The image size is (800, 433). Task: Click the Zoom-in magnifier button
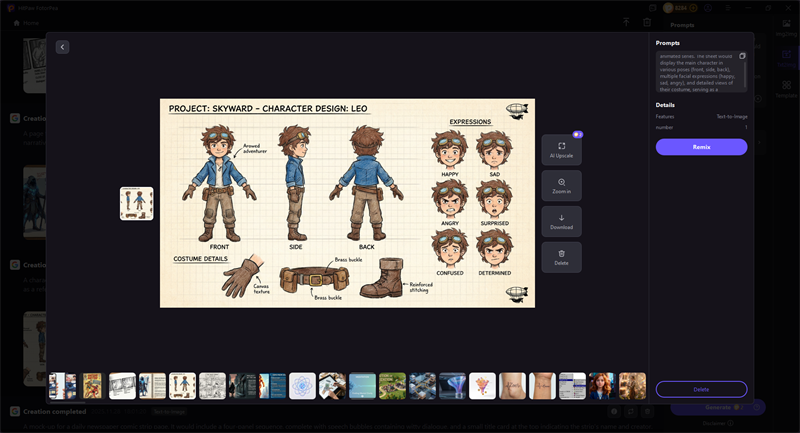561,186
